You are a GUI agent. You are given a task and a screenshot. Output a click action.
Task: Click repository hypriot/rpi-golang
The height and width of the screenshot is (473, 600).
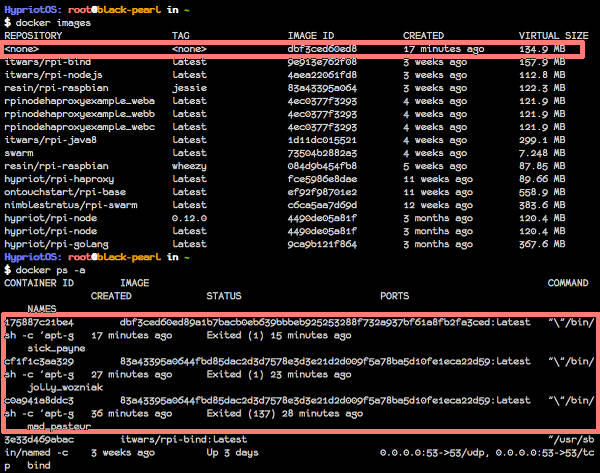coord(56,244)
